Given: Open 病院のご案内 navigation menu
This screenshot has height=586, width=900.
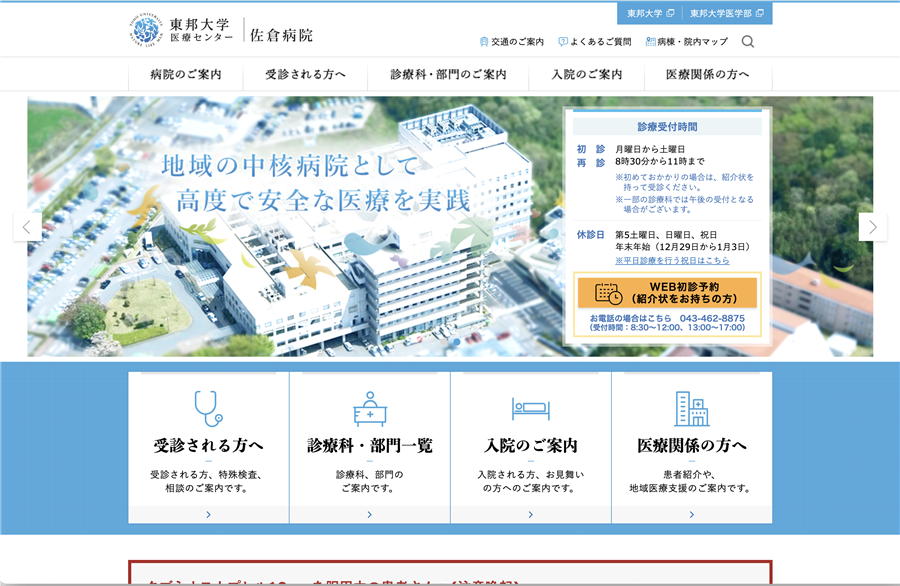Looking at the screenshot, I should (185, 75).
